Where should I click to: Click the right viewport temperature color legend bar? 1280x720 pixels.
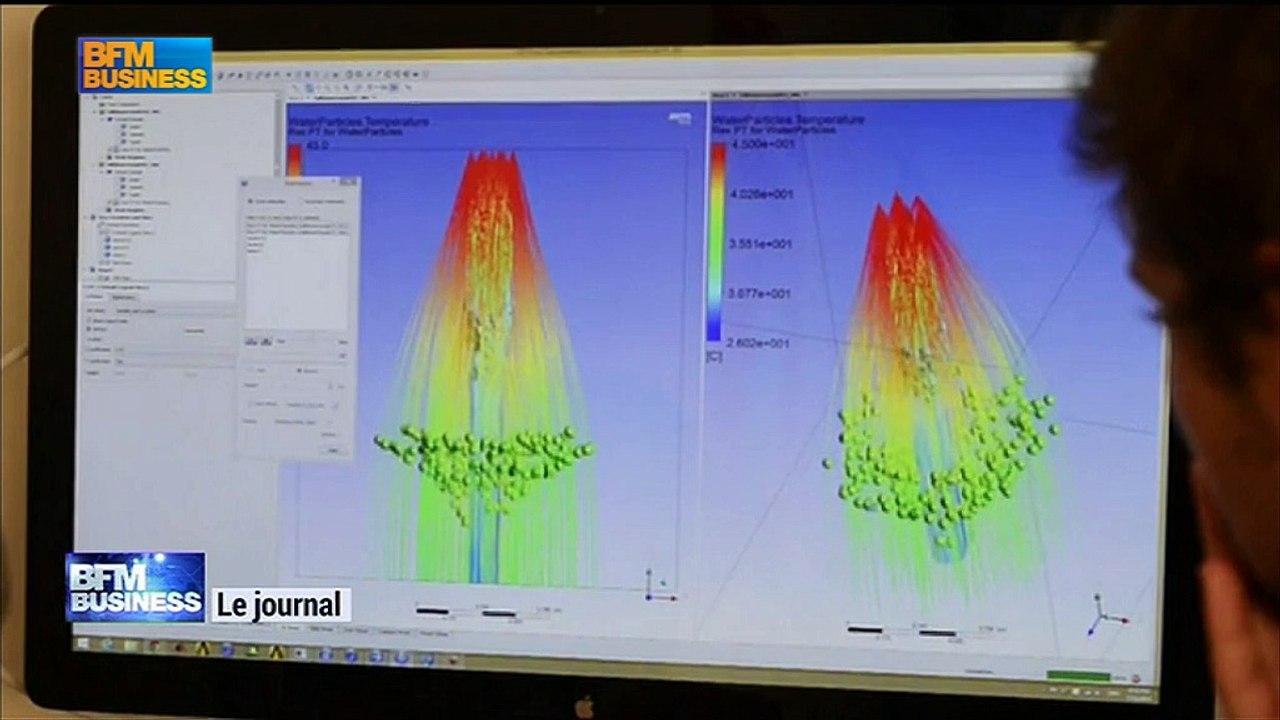click(x=717, y=244)
